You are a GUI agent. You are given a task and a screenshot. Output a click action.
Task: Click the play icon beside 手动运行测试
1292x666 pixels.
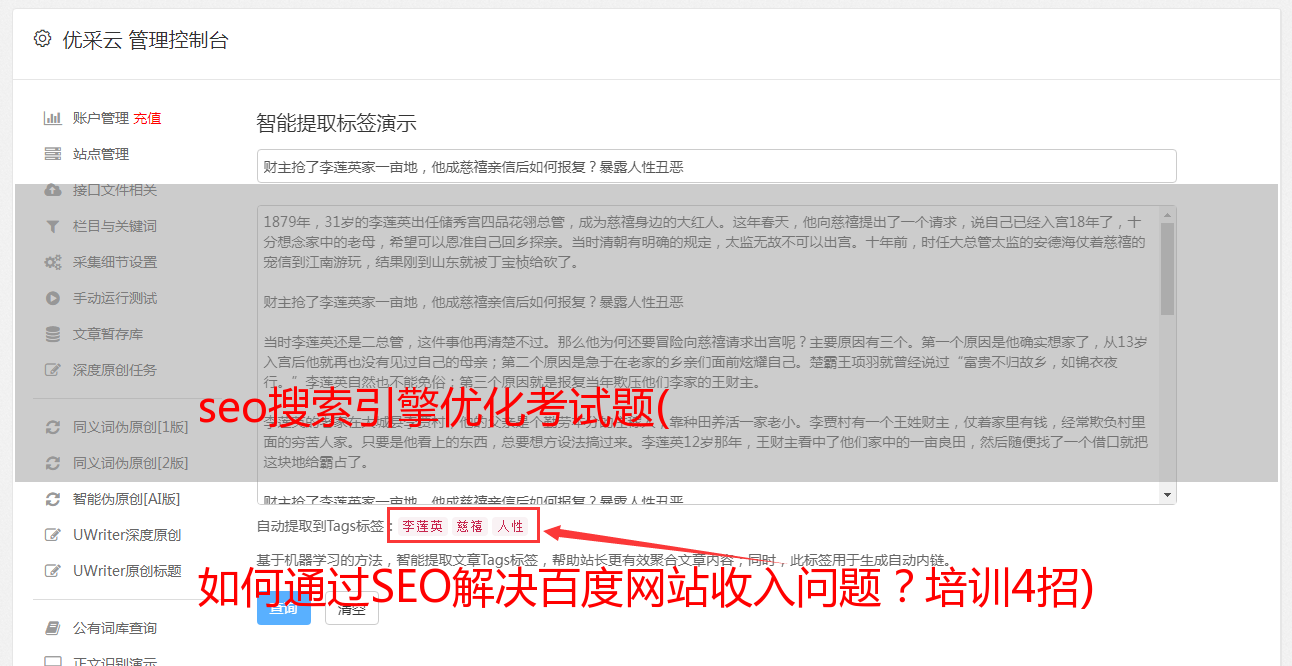pos(53,298)
